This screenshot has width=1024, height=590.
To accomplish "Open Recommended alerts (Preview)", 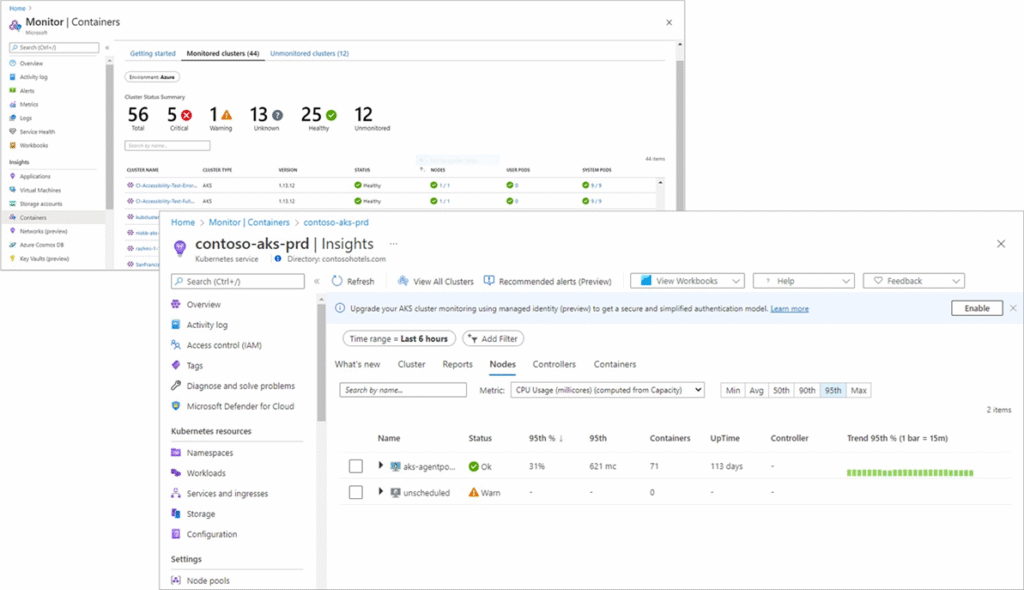I will (x=547, y=281).
